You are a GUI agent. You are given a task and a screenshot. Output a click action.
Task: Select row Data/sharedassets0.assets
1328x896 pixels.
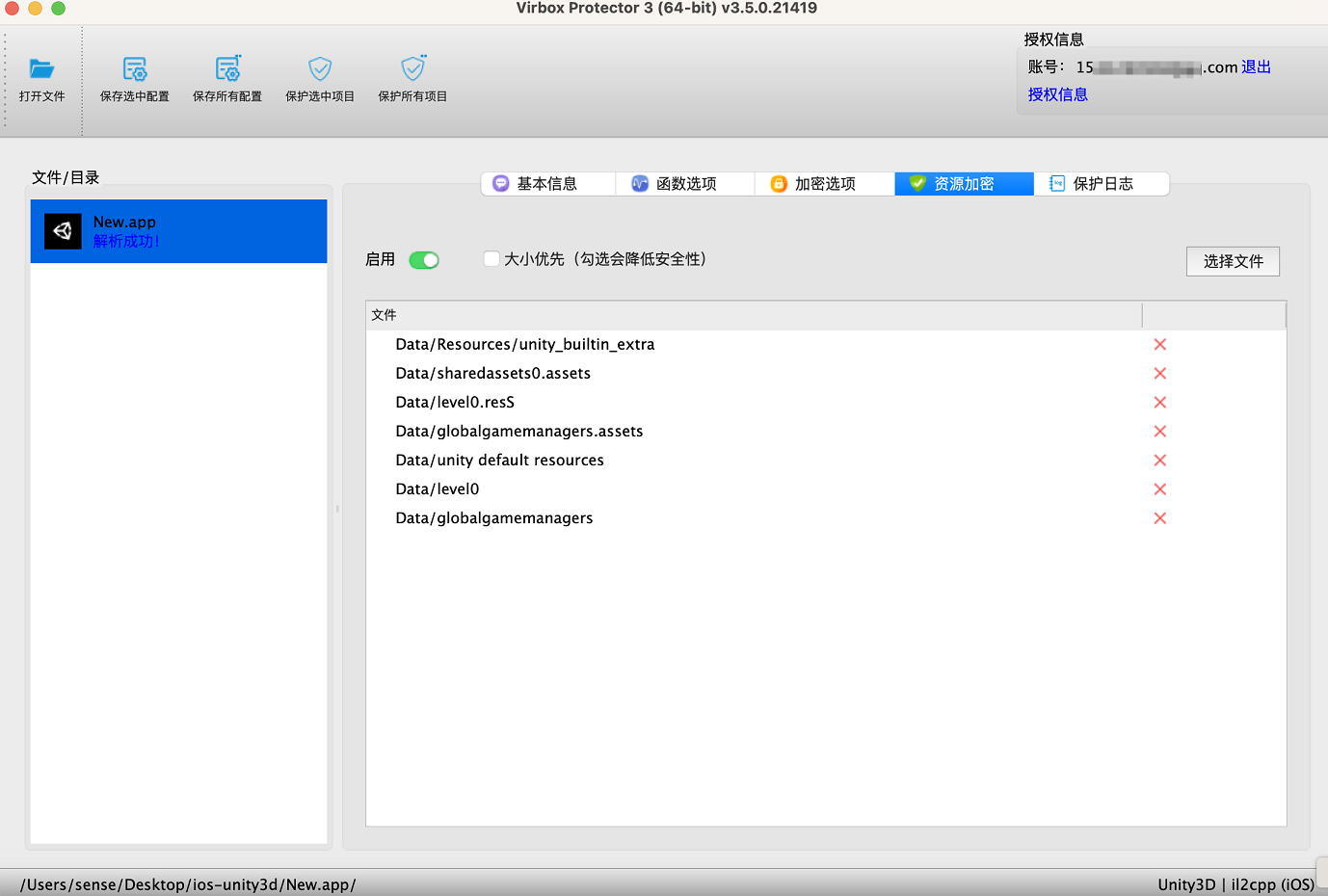tap(826, 374)
